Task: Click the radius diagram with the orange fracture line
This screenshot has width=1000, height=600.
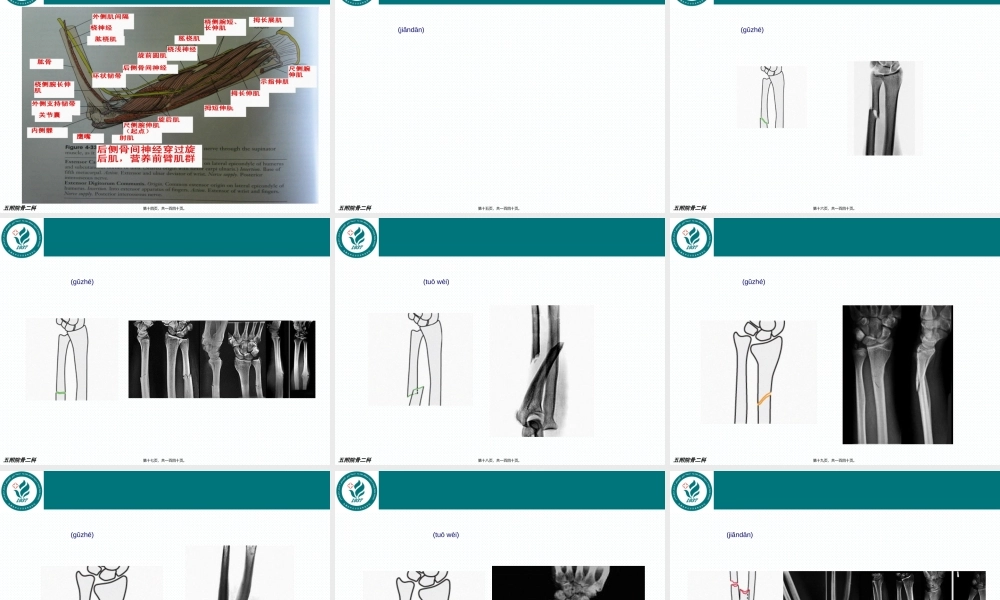Action: [758, 372]
